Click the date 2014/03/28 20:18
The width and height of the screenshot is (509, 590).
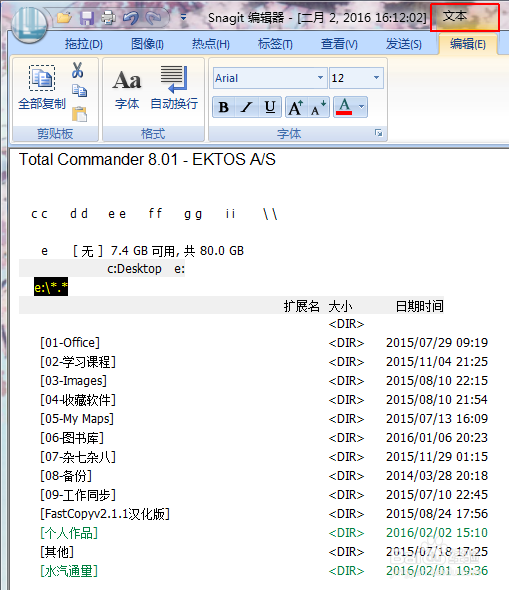437,476
